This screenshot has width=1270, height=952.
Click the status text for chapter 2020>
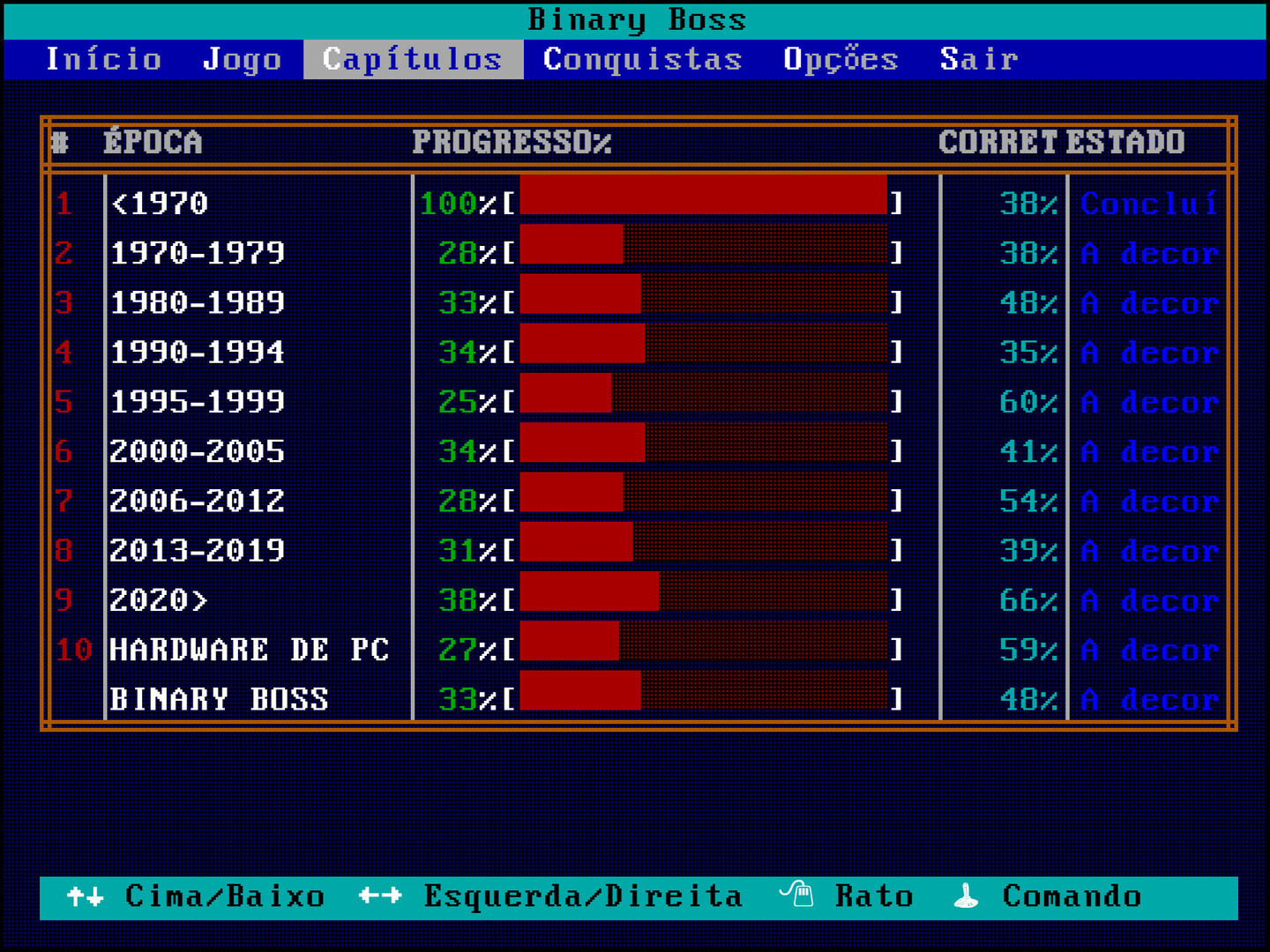tap(1149, 600)
